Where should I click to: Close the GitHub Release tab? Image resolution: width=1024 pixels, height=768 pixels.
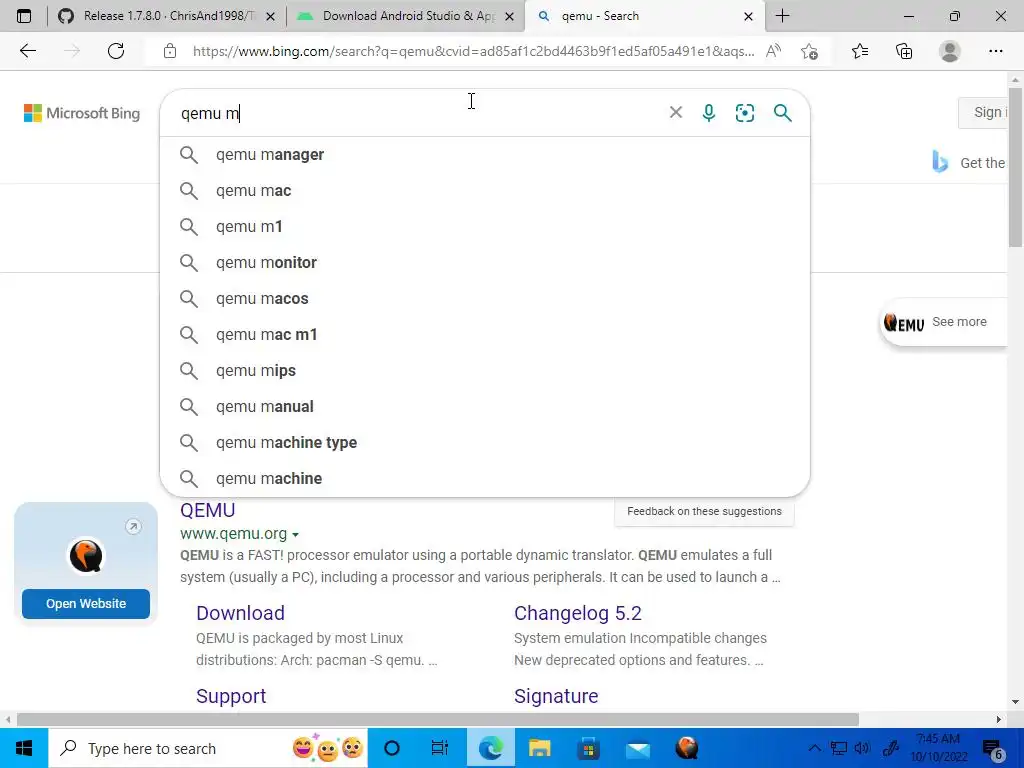[270, 16]
